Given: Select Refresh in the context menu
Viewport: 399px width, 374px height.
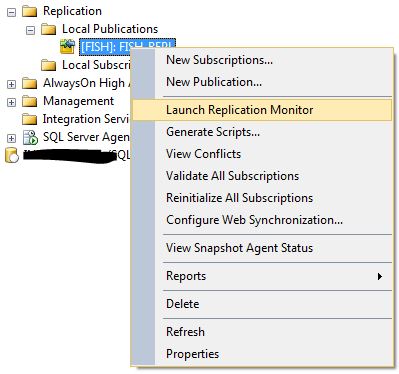Looking at the screenshot, I should pyautogui.click(x=261, y=332).
